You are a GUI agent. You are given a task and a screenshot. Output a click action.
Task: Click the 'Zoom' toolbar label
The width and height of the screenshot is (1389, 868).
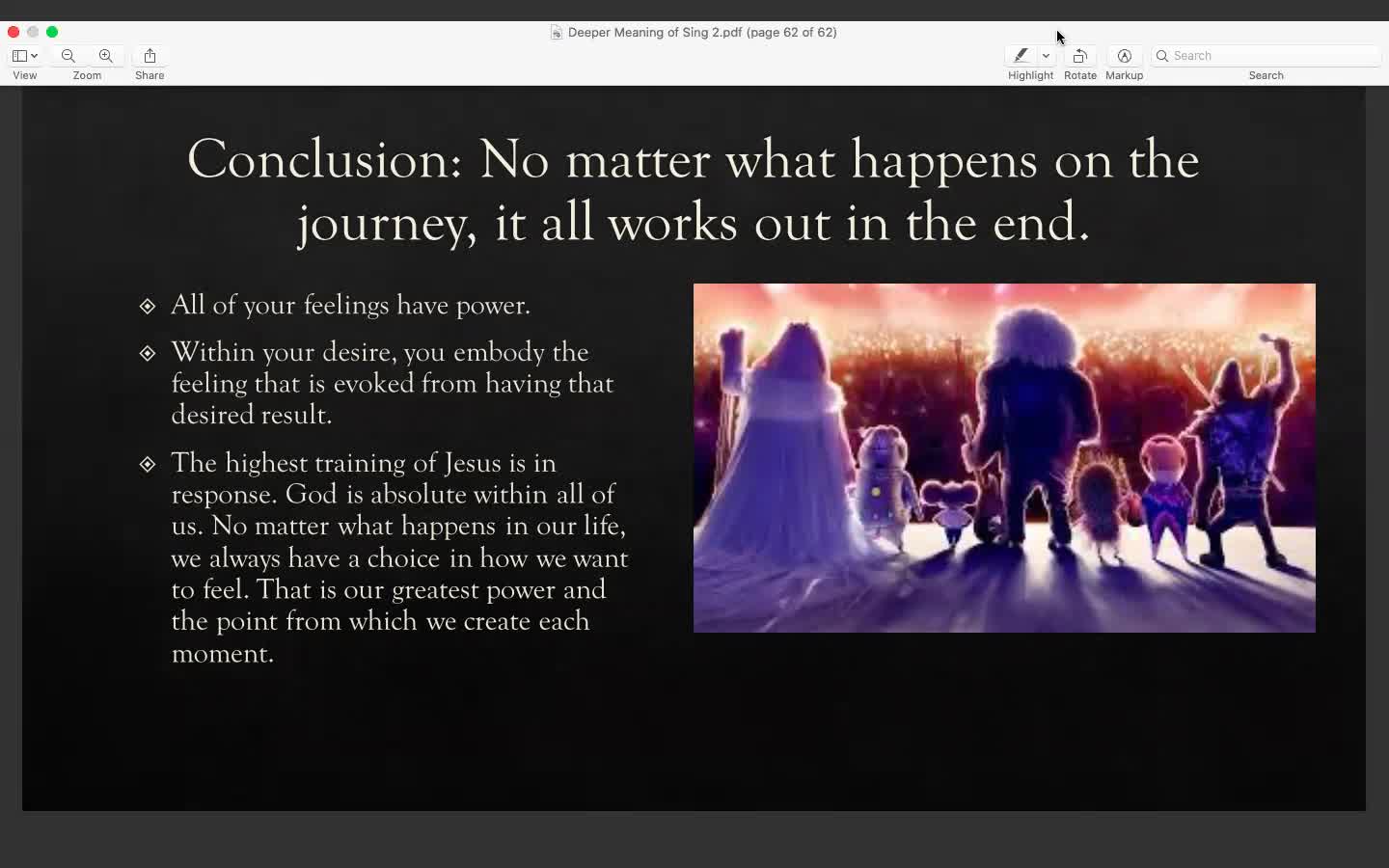[x=87, y=75]
